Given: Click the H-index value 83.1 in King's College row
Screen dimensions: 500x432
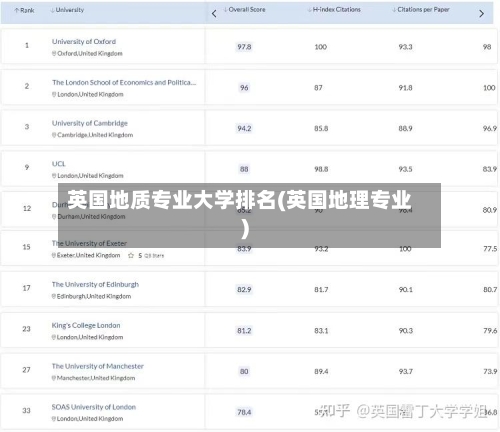Looking at the screenshot, I should (x=321, y=331).
